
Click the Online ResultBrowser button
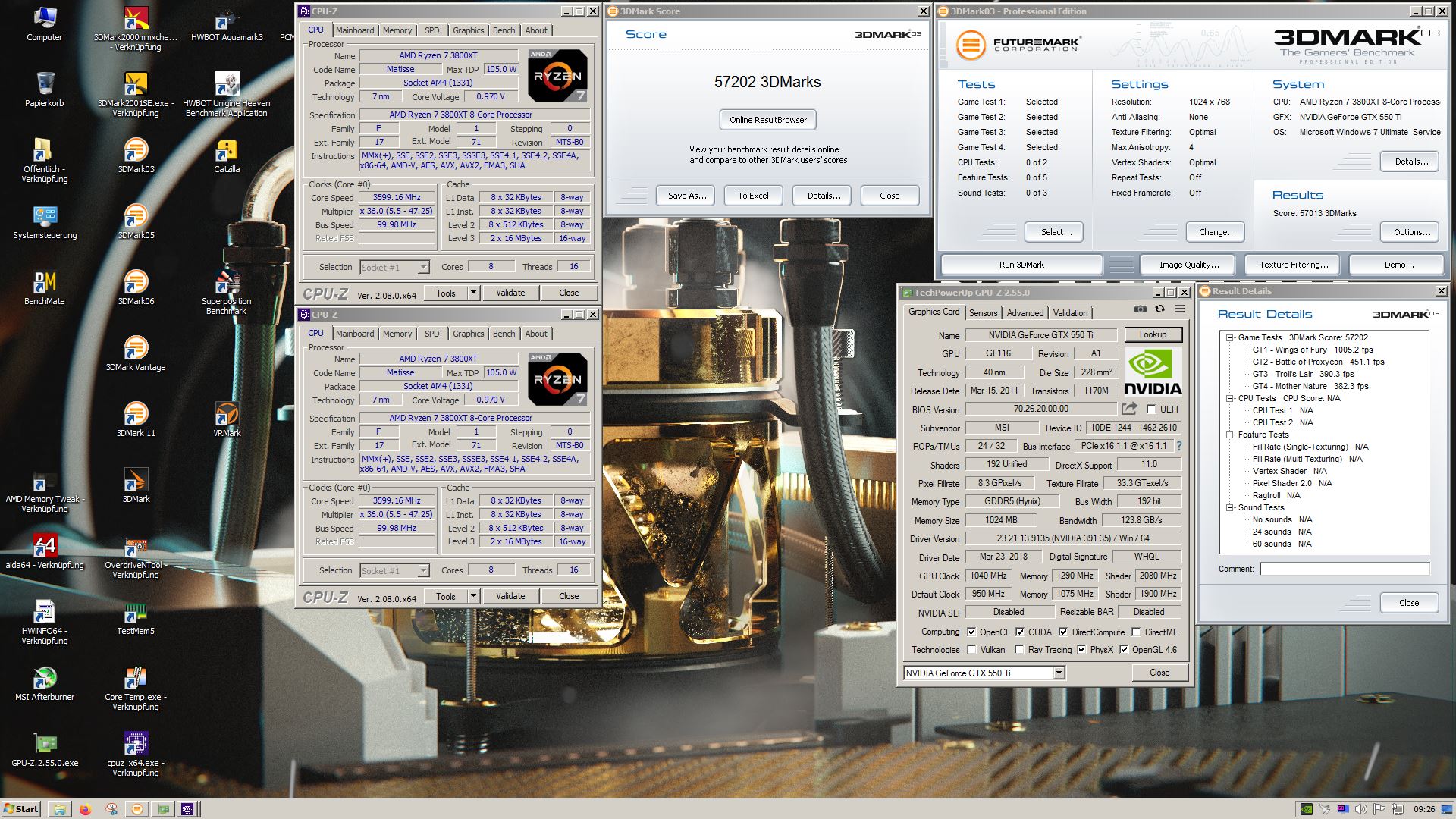(768, 120)
